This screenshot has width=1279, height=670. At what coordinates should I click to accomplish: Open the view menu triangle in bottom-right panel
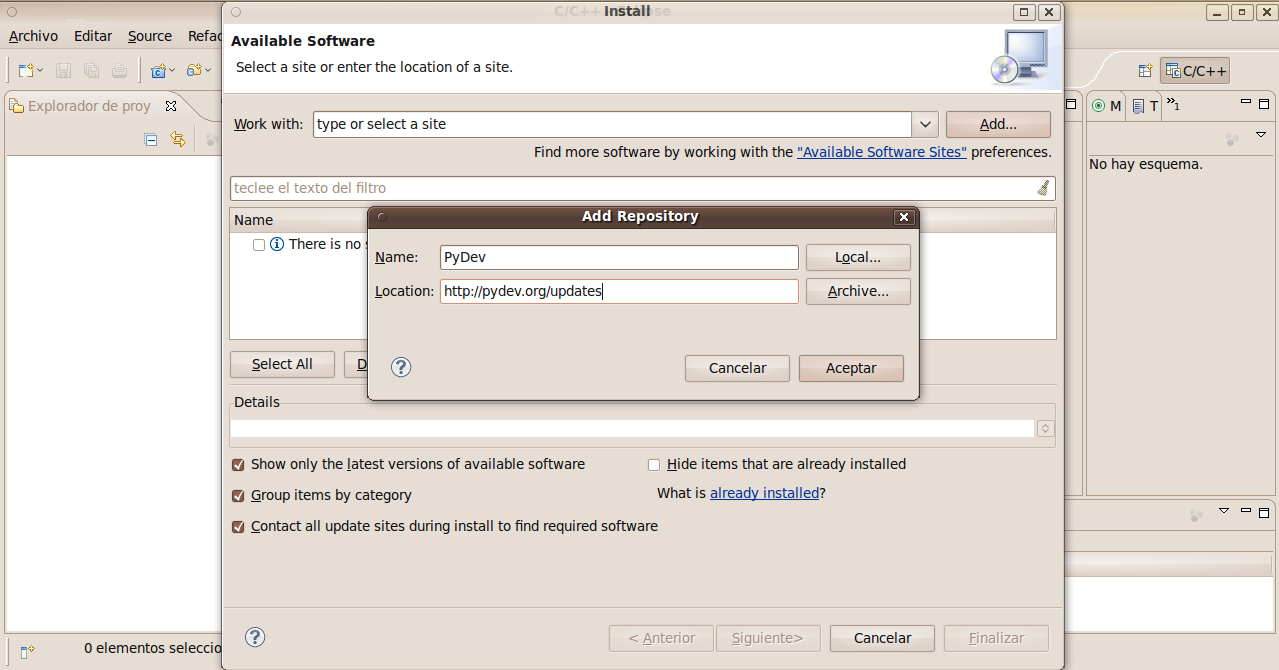click(x=1224, y=511)
